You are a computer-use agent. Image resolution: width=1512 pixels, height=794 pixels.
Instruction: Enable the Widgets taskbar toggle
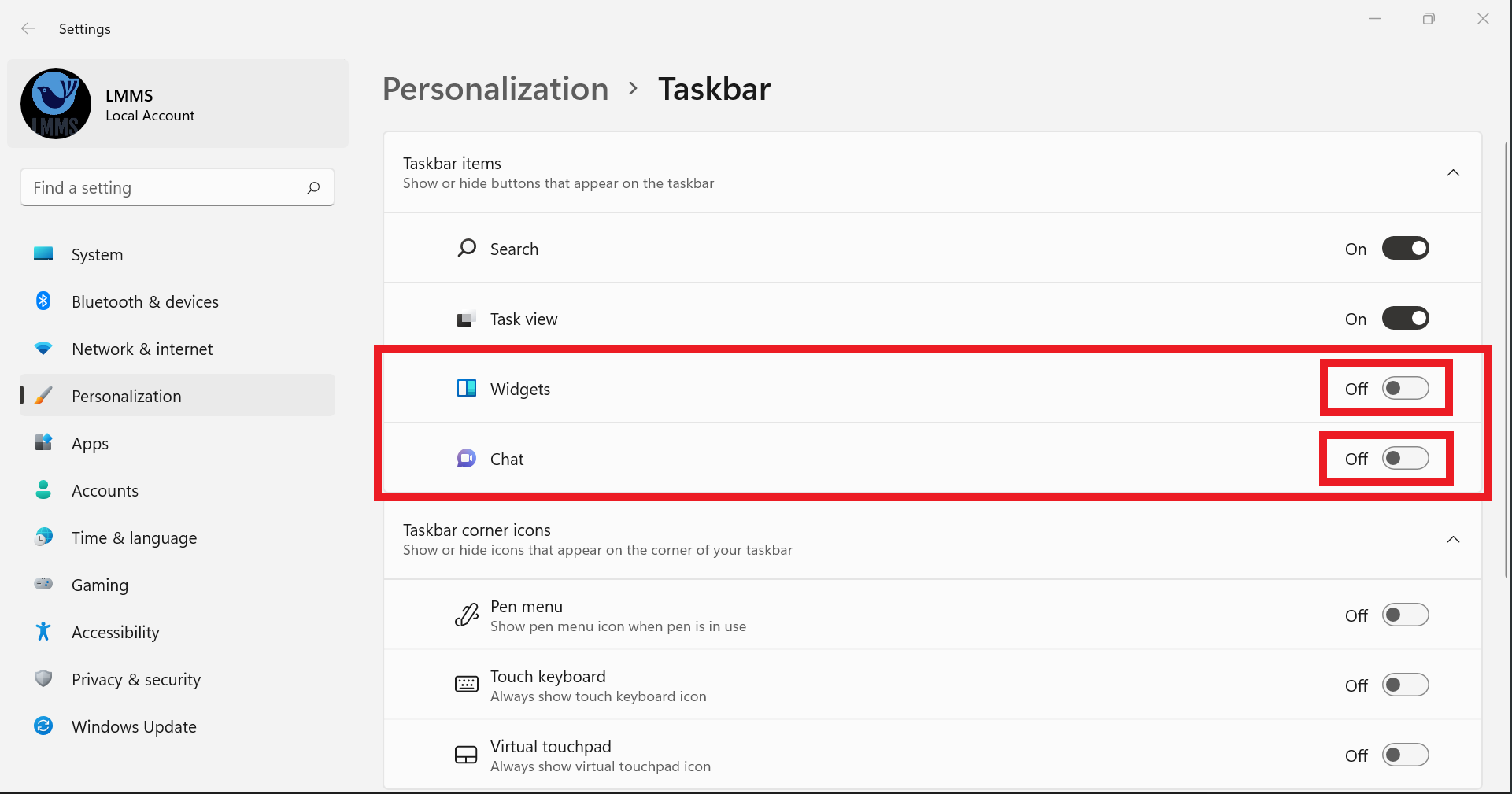pos(1405,388)
